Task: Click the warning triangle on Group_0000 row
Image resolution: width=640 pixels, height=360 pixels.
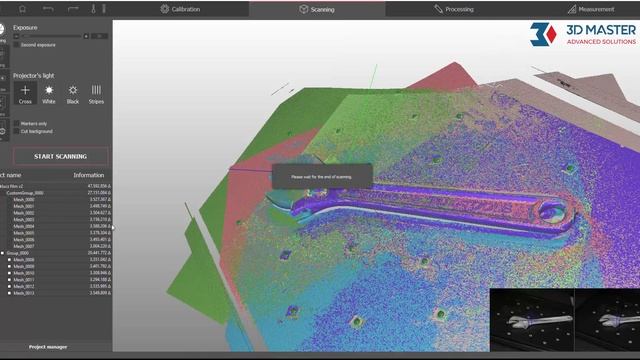Action: 109,253
